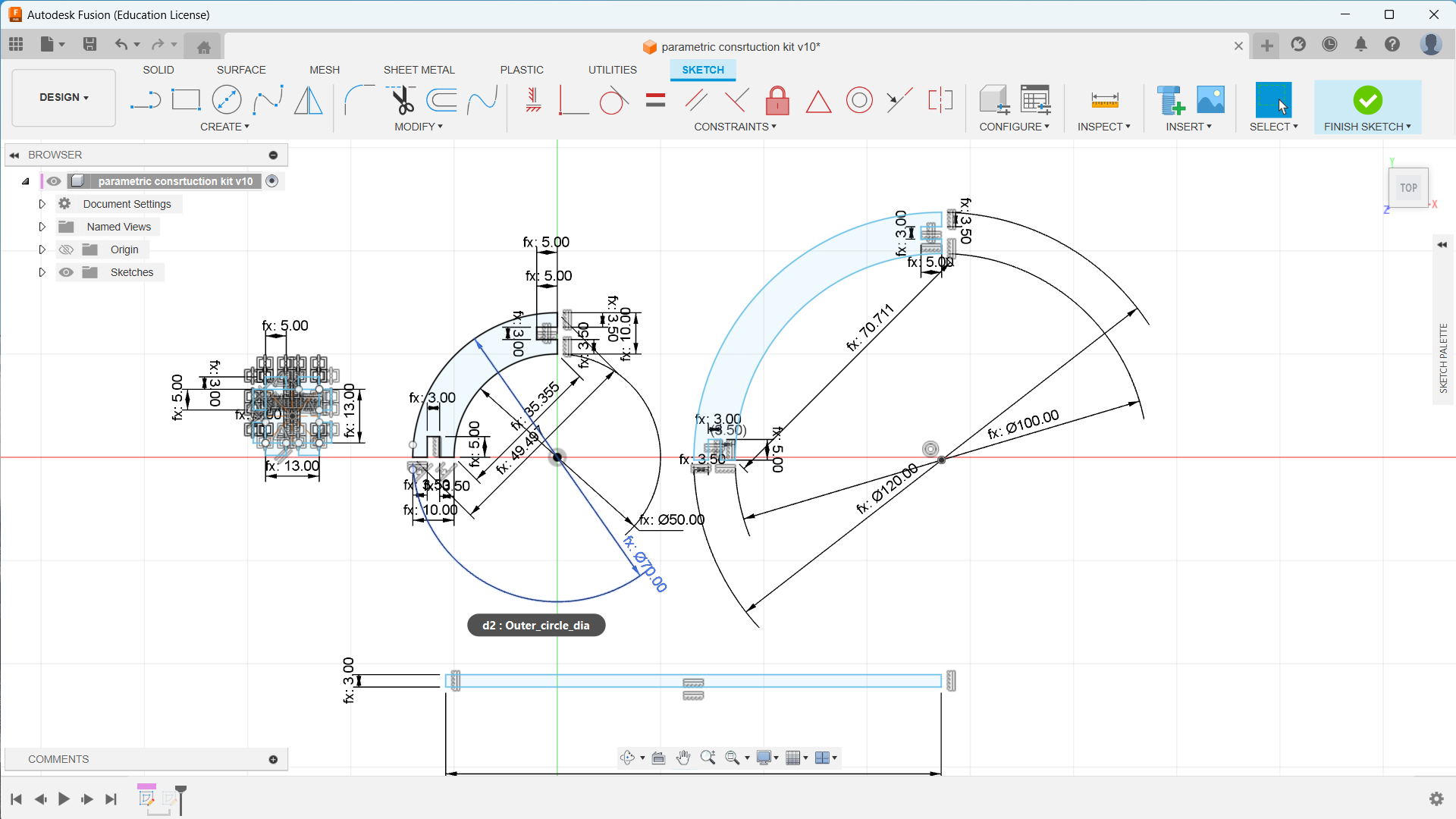Activate the Trim scissors tool
The width and height of the screenshot is (1456, 819).
[401, 100]
